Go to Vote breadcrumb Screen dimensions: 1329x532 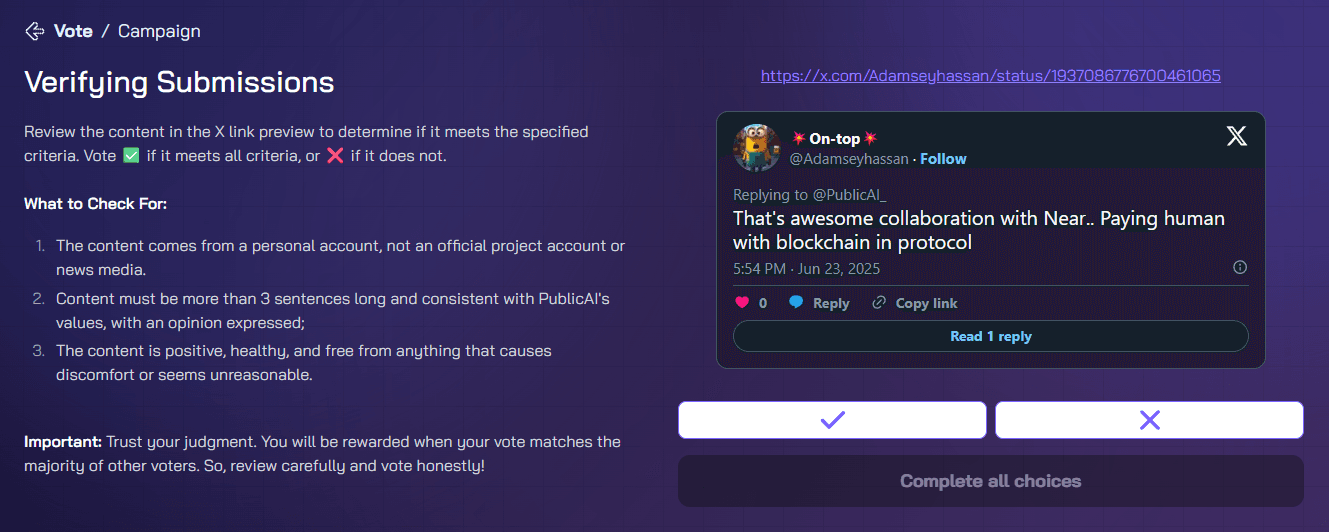73,31
